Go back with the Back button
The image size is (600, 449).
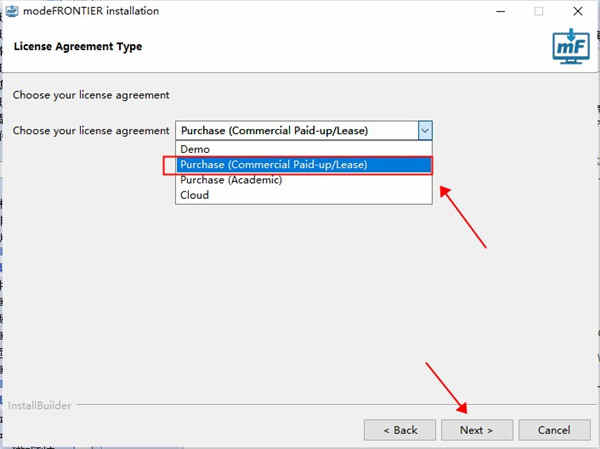tap(400, 430)
